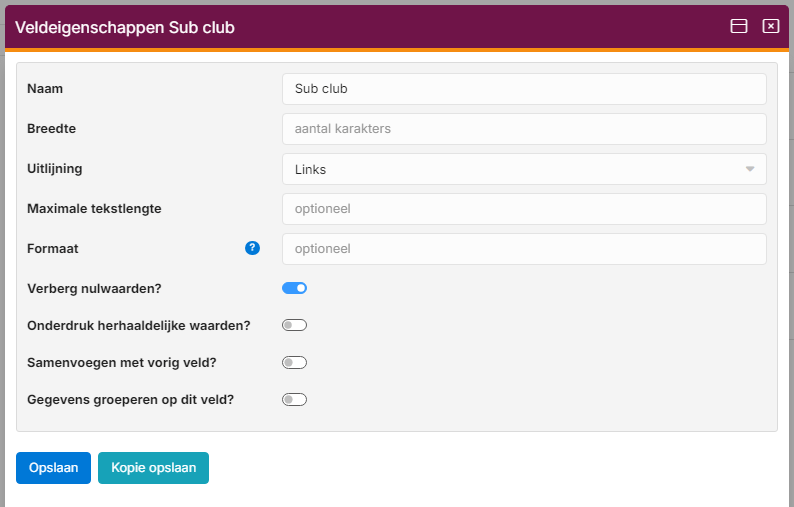Focus the Breedte aantal karakters field
This screenshot has width=794, height=507.
click(524, 129)
